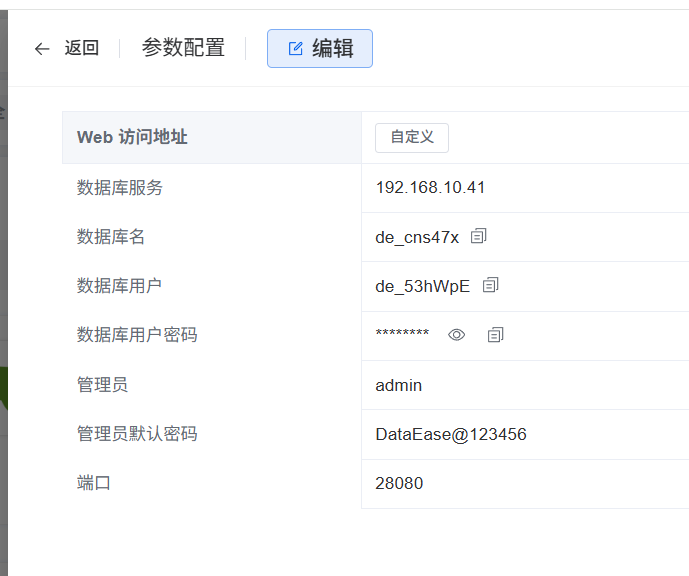
Task: Click the masked password asterisks
Action: click(402, 335)
